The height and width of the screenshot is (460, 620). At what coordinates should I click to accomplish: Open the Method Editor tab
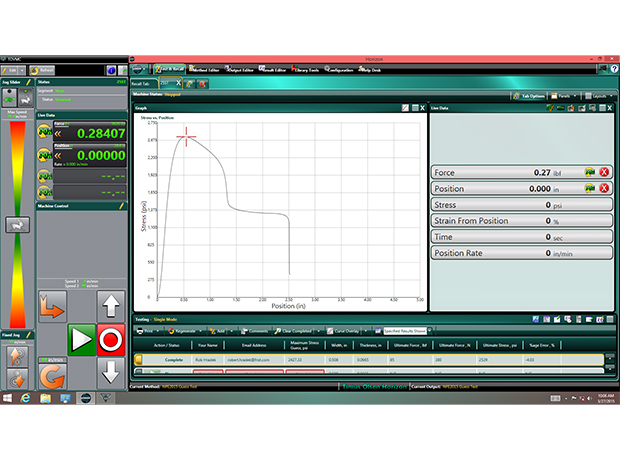tap(210, 69)
